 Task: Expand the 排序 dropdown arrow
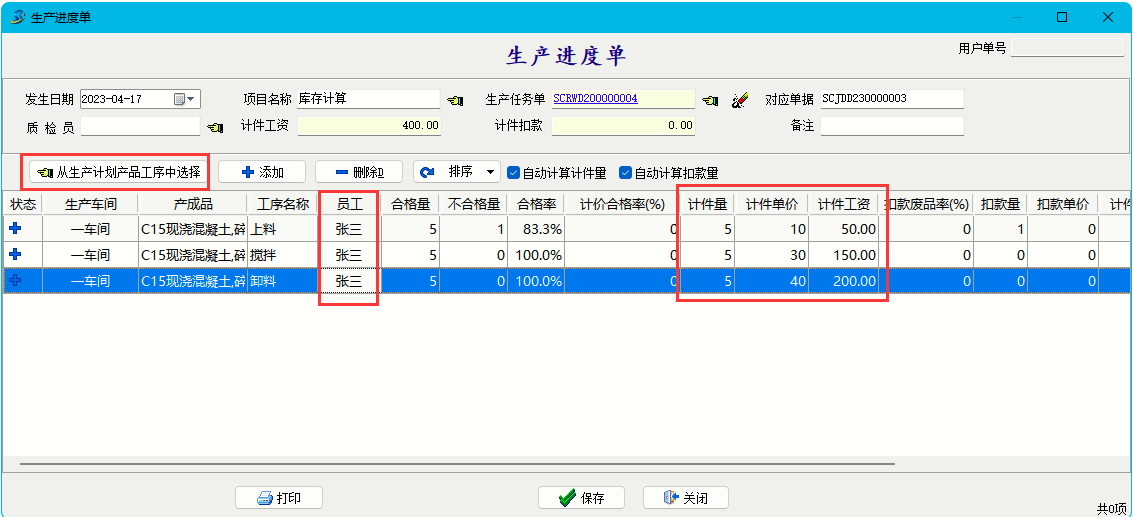point(490,172)
